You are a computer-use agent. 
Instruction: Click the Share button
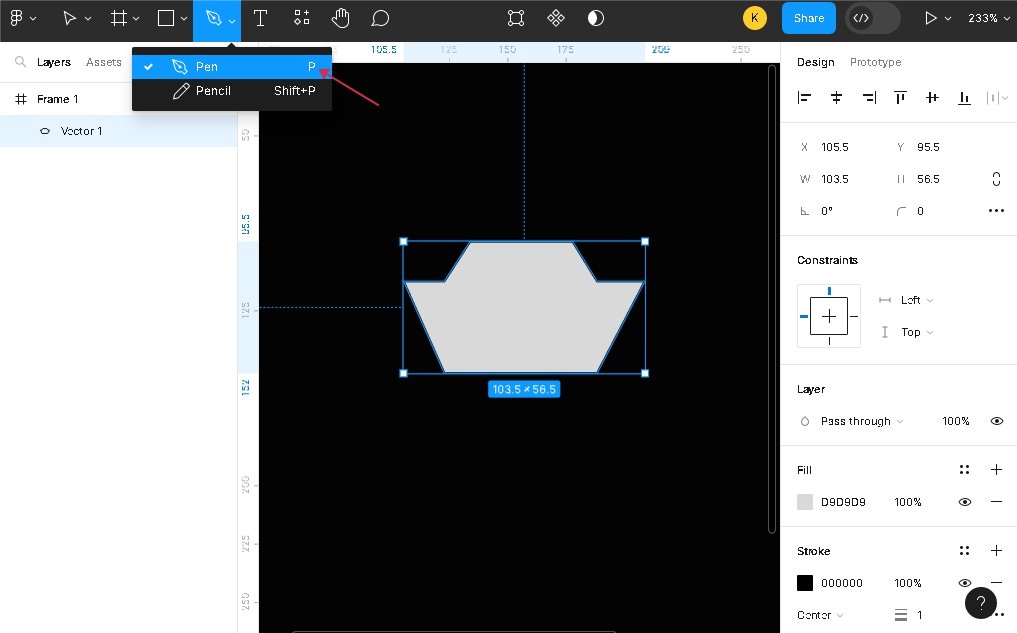point(808,18)
